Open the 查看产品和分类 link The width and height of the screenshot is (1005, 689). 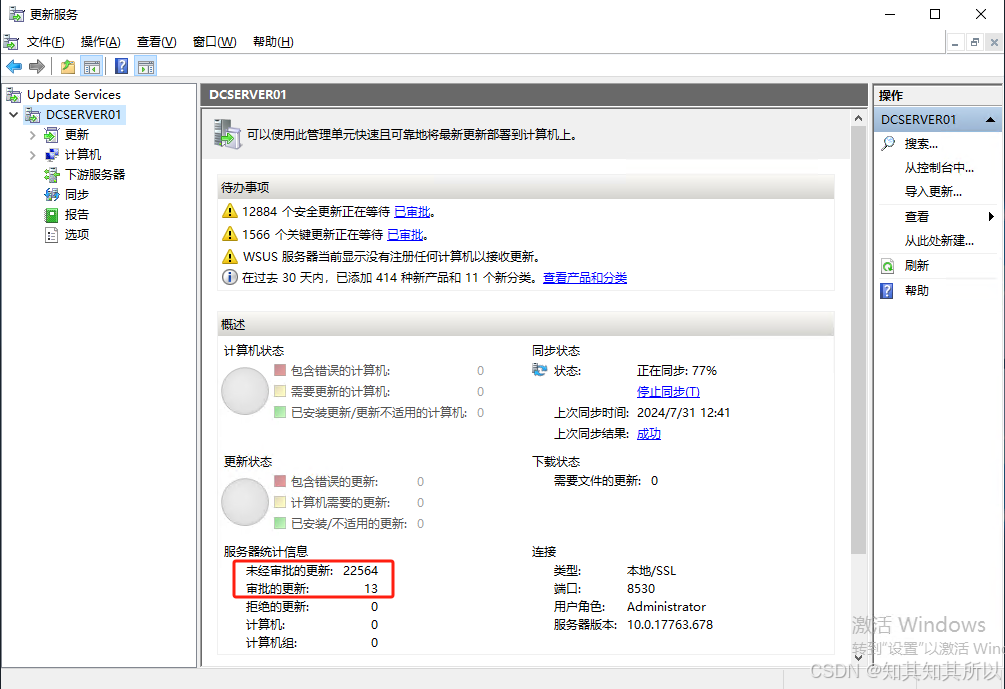[585, 278]
